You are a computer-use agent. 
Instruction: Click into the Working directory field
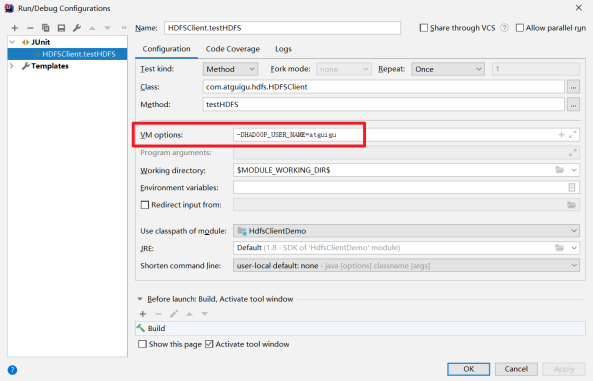click(393, 170)
